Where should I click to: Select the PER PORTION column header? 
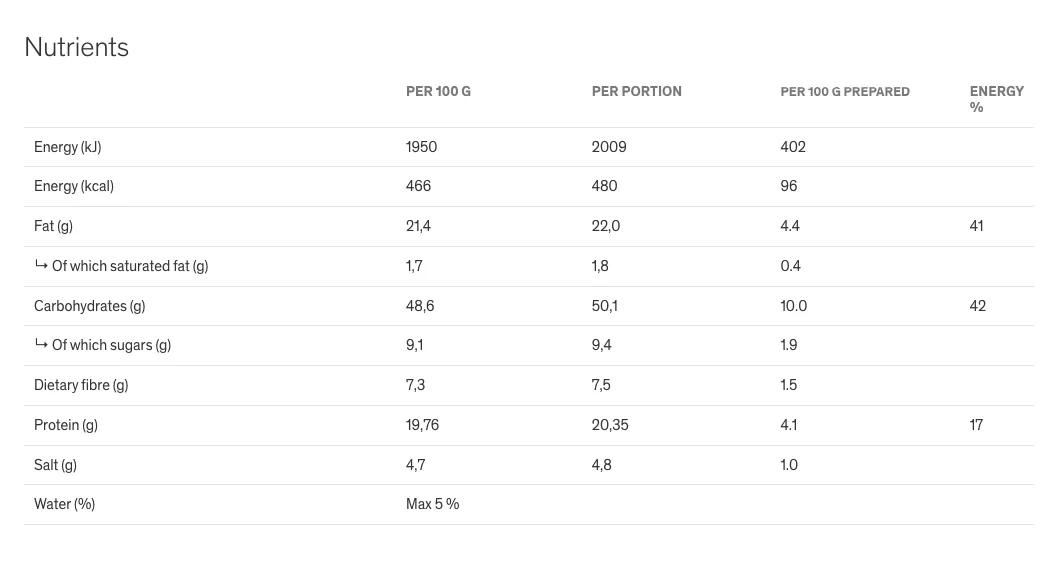click(x=637, y=91)
